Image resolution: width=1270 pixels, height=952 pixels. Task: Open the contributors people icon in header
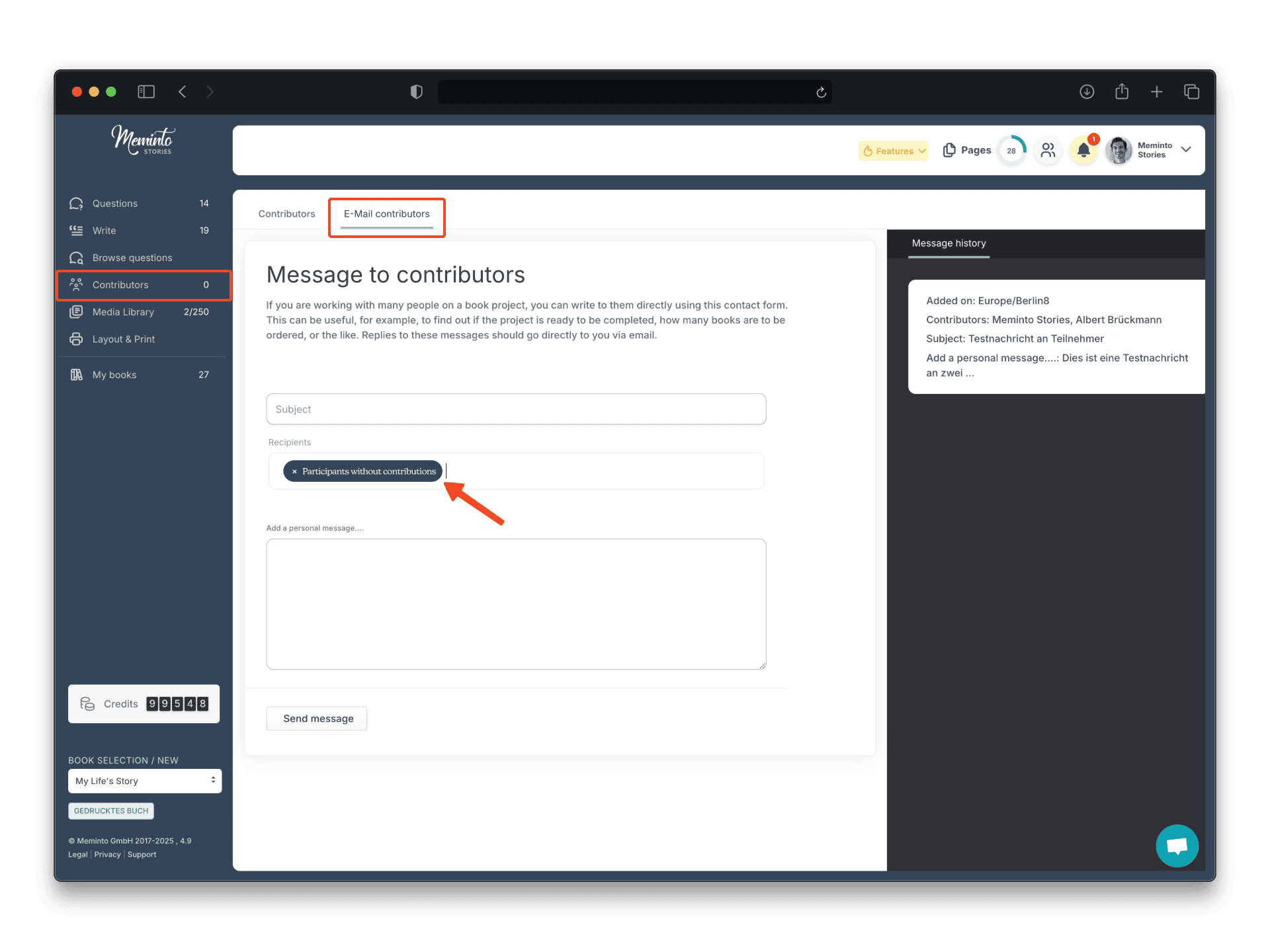(1048, 151)
